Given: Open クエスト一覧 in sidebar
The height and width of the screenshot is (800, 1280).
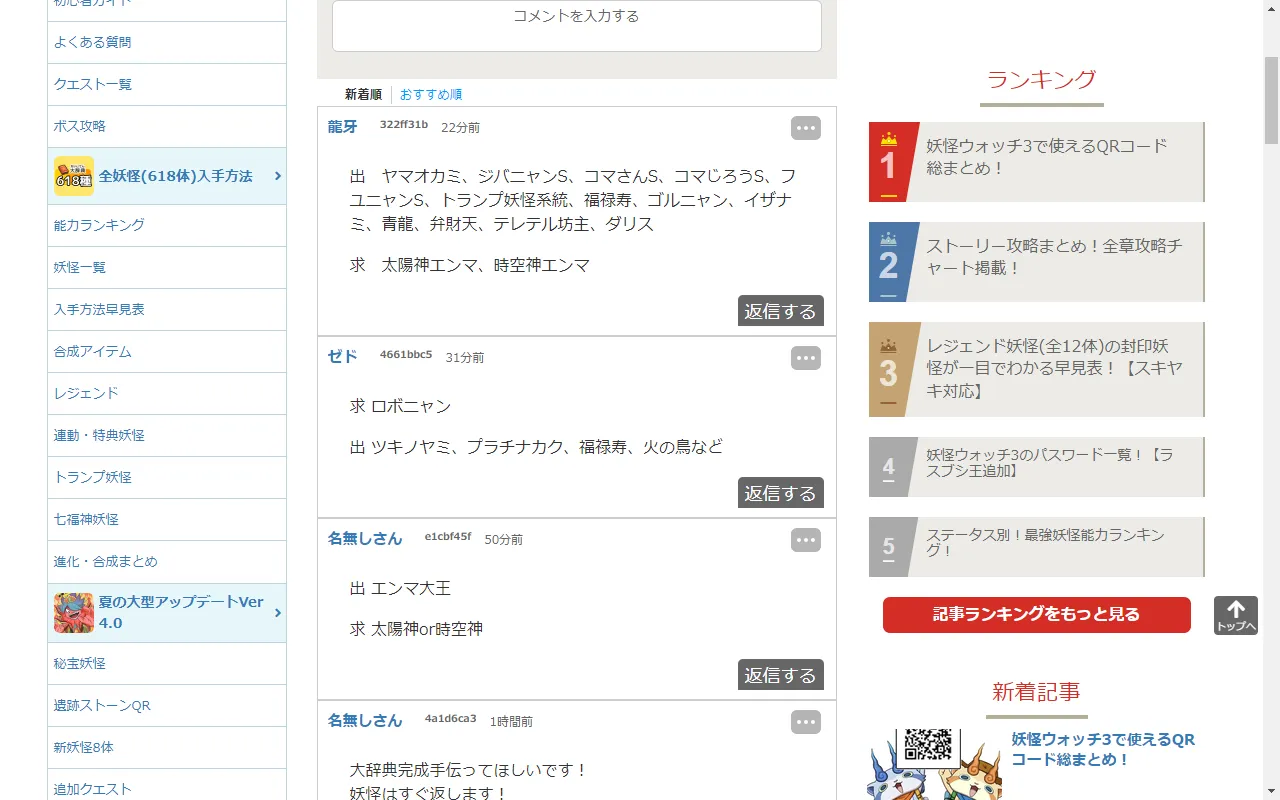Looking at the screenshot, I should (x=167, y=84).
